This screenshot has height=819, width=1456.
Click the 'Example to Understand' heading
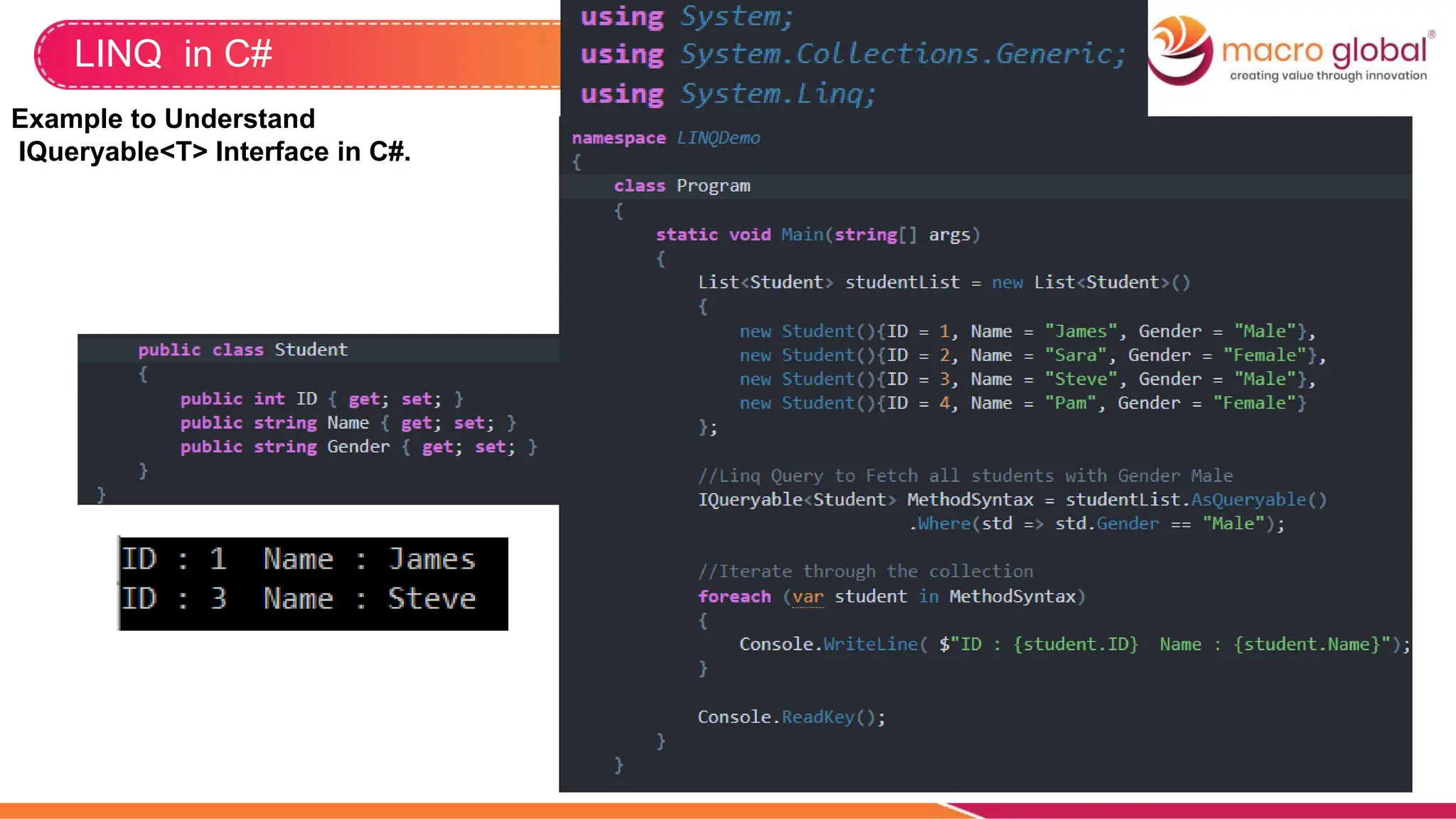(164, 119)
